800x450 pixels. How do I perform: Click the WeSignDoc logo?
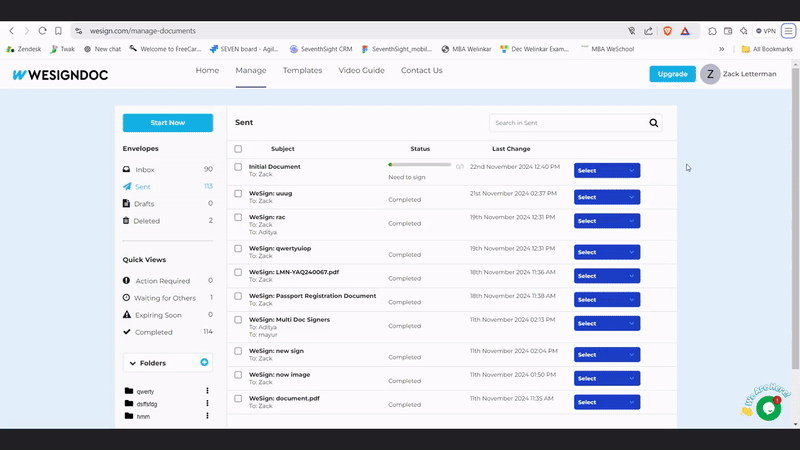(60, 75)
